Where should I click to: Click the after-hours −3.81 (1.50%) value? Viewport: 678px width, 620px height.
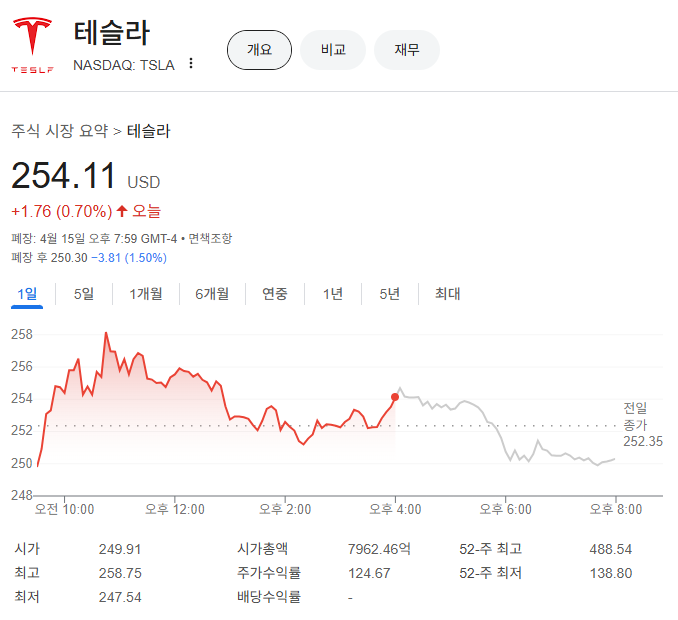coord(129,258)
